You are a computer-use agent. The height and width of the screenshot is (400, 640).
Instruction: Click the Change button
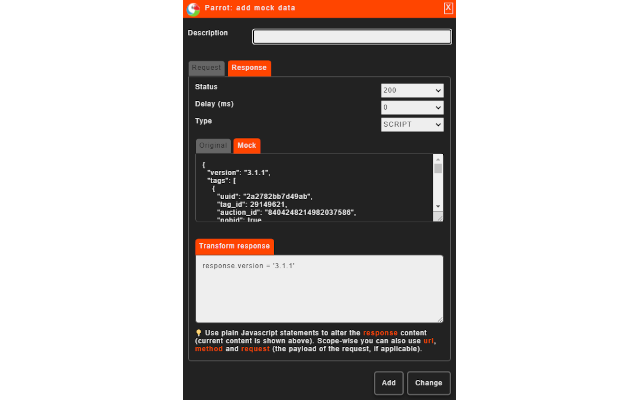click(429, 383)
